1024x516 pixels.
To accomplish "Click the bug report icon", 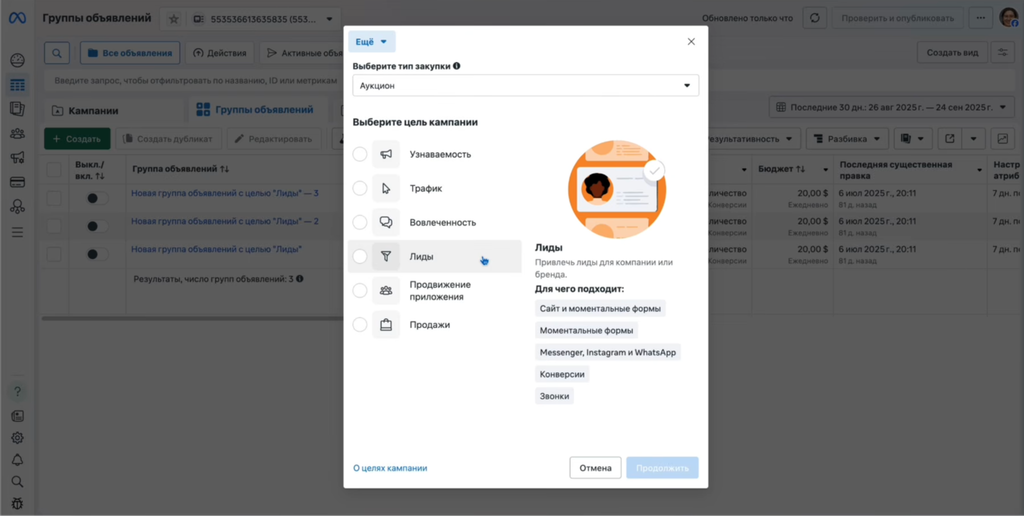I will (18, 504).
